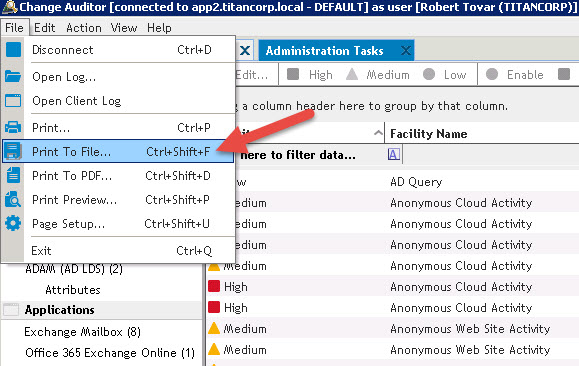Choose Open Client Log menu entry
Viewport: 579px width, 366px height.
(x=118, y=100)
